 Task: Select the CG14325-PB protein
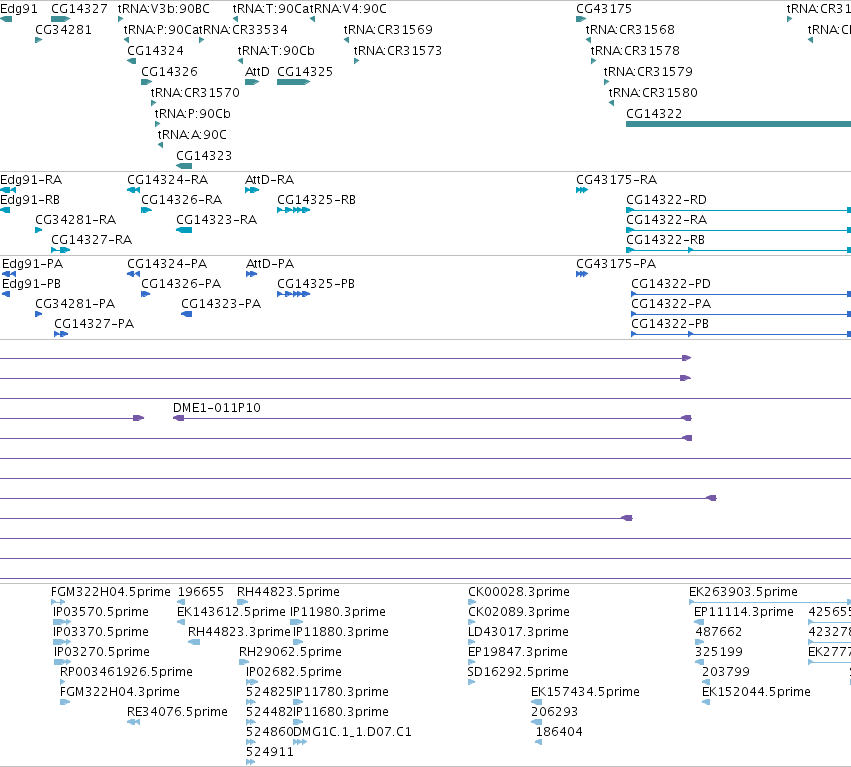294,294
